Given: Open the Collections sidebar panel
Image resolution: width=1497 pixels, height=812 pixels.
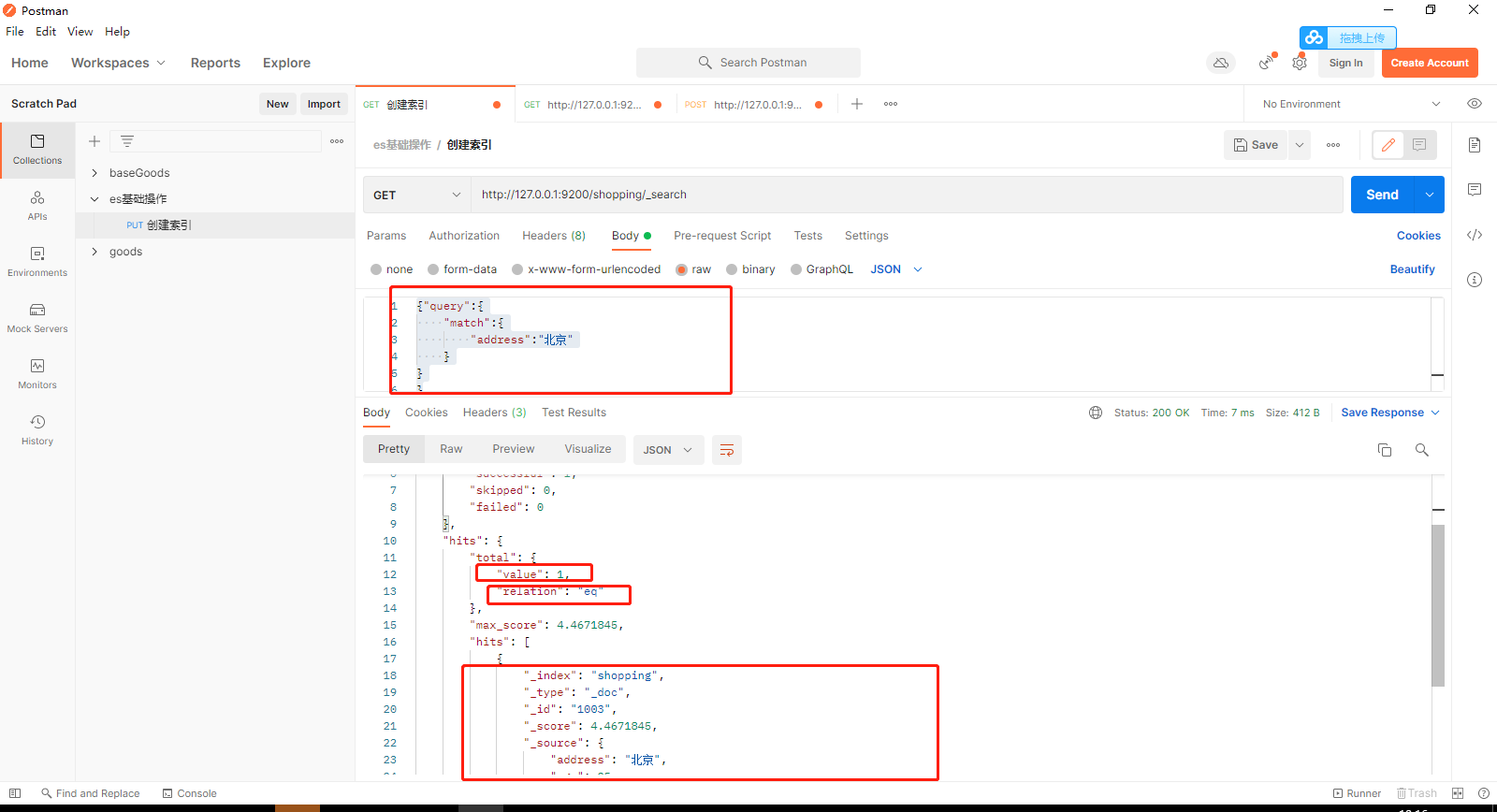Looking at the screenshot, I should tap(37, 150).
